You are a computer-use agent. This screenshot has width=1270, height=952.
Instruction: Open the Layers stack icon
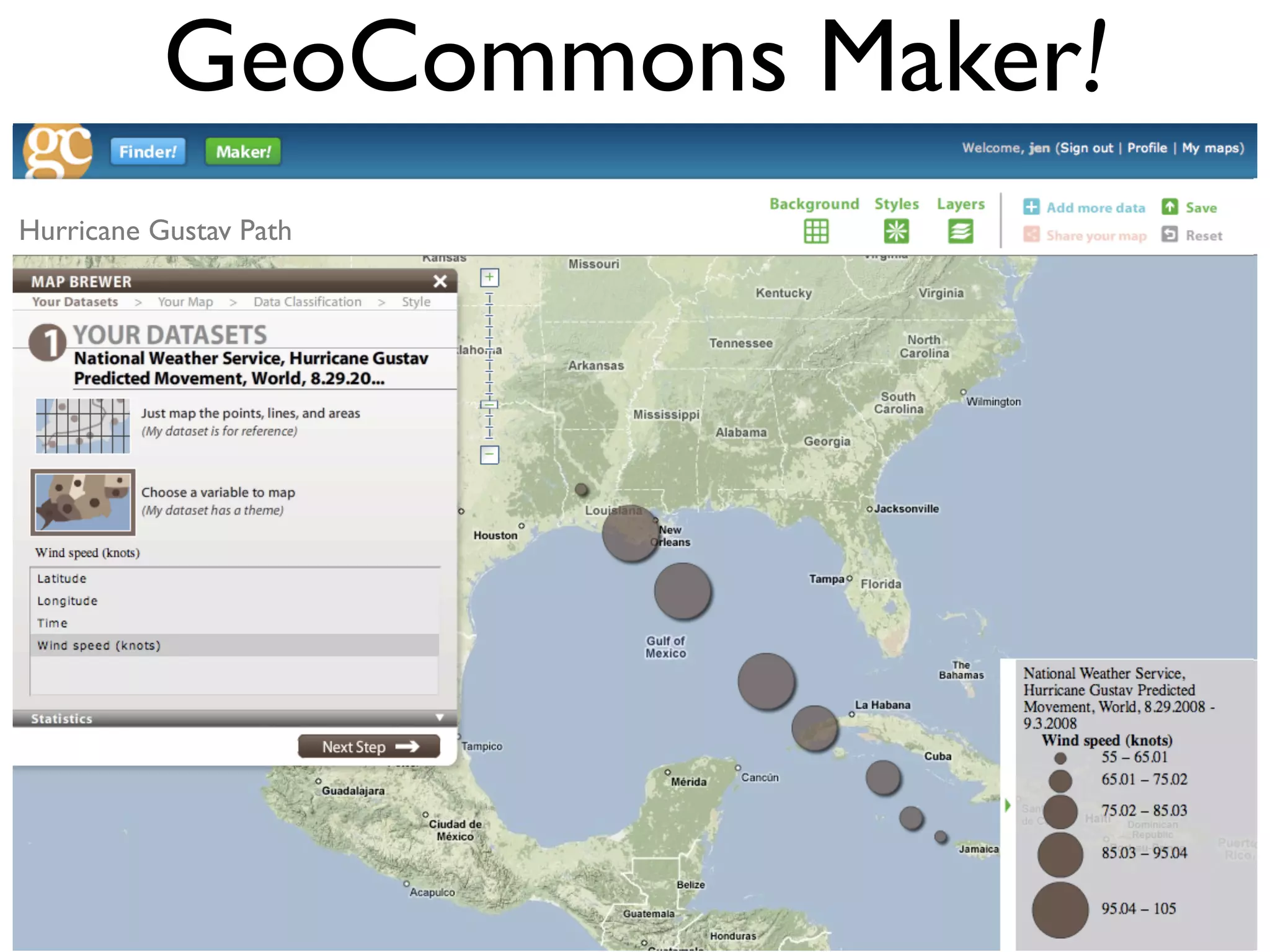pos(960,232)
